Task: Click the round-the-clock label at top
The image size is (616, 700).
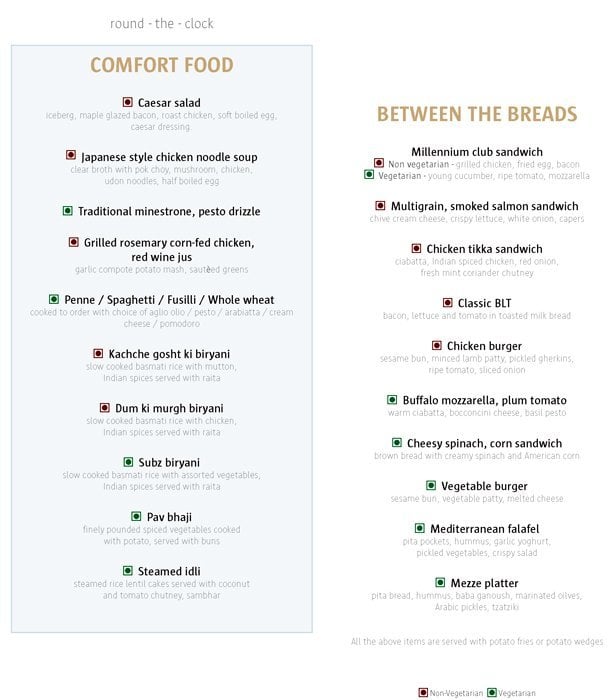Action: [162, 23]
